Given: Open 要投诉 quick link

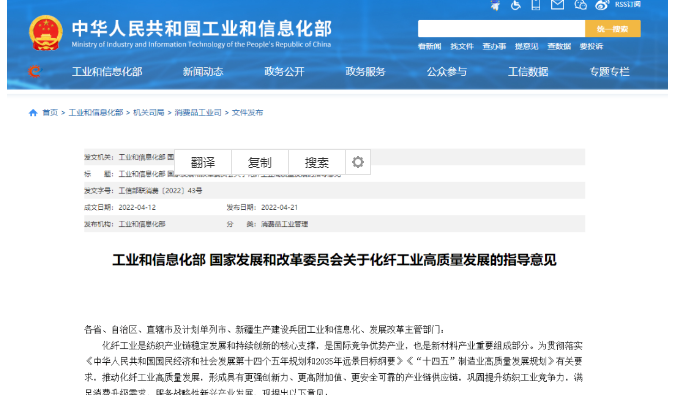Looking at the screenshot, I should point(591,46).
